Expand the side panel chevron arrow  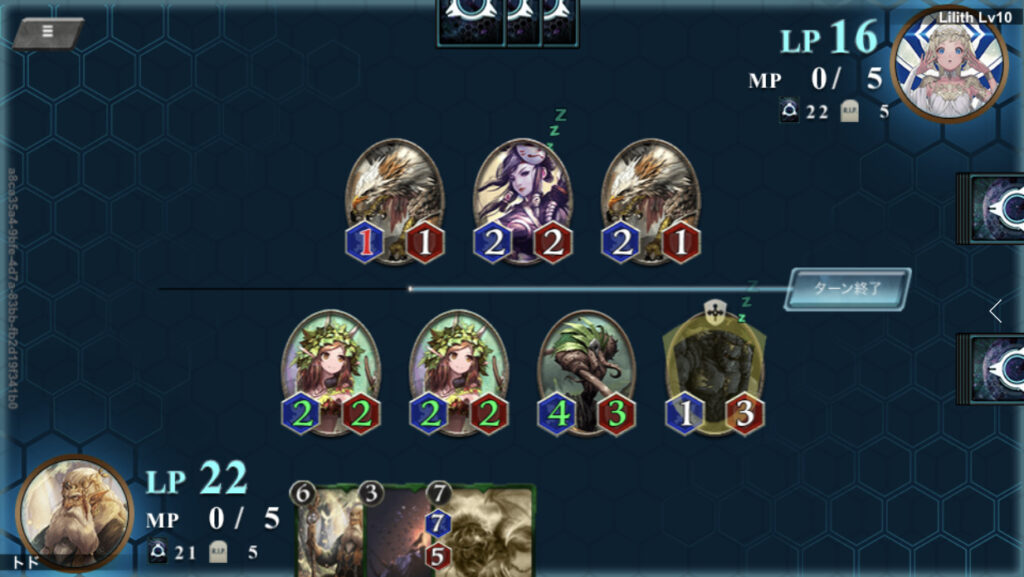pos(995,311)
